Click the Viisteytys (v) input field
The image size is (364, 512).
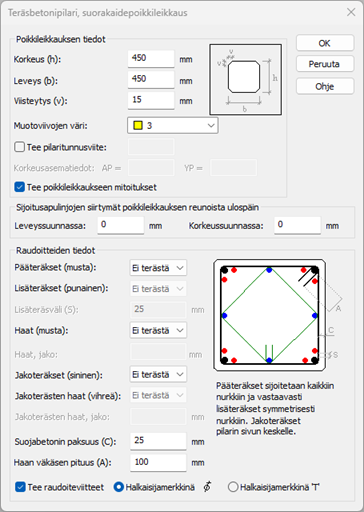151,100
